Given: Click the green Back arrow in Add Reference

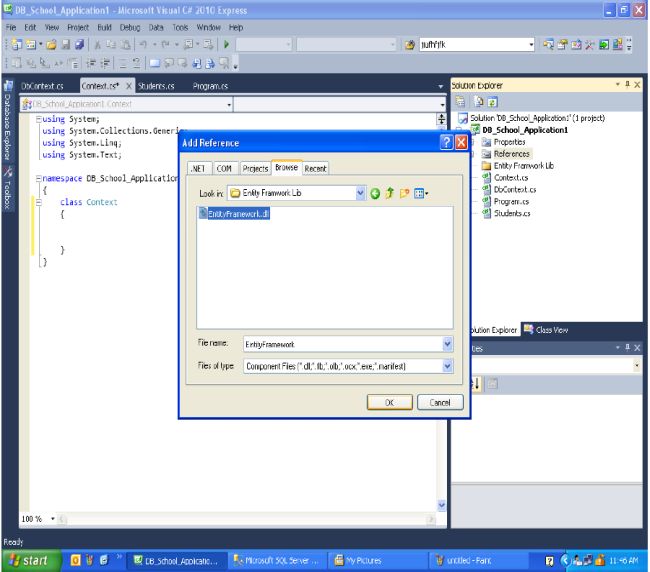Looking at the screenshot, I should point(376,192).
